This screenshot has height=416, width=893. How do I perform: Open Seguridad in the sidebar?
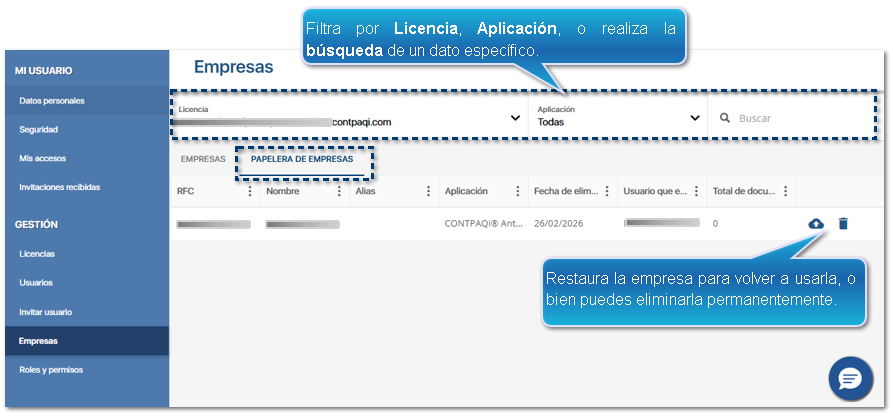click(x=39, y=130)
